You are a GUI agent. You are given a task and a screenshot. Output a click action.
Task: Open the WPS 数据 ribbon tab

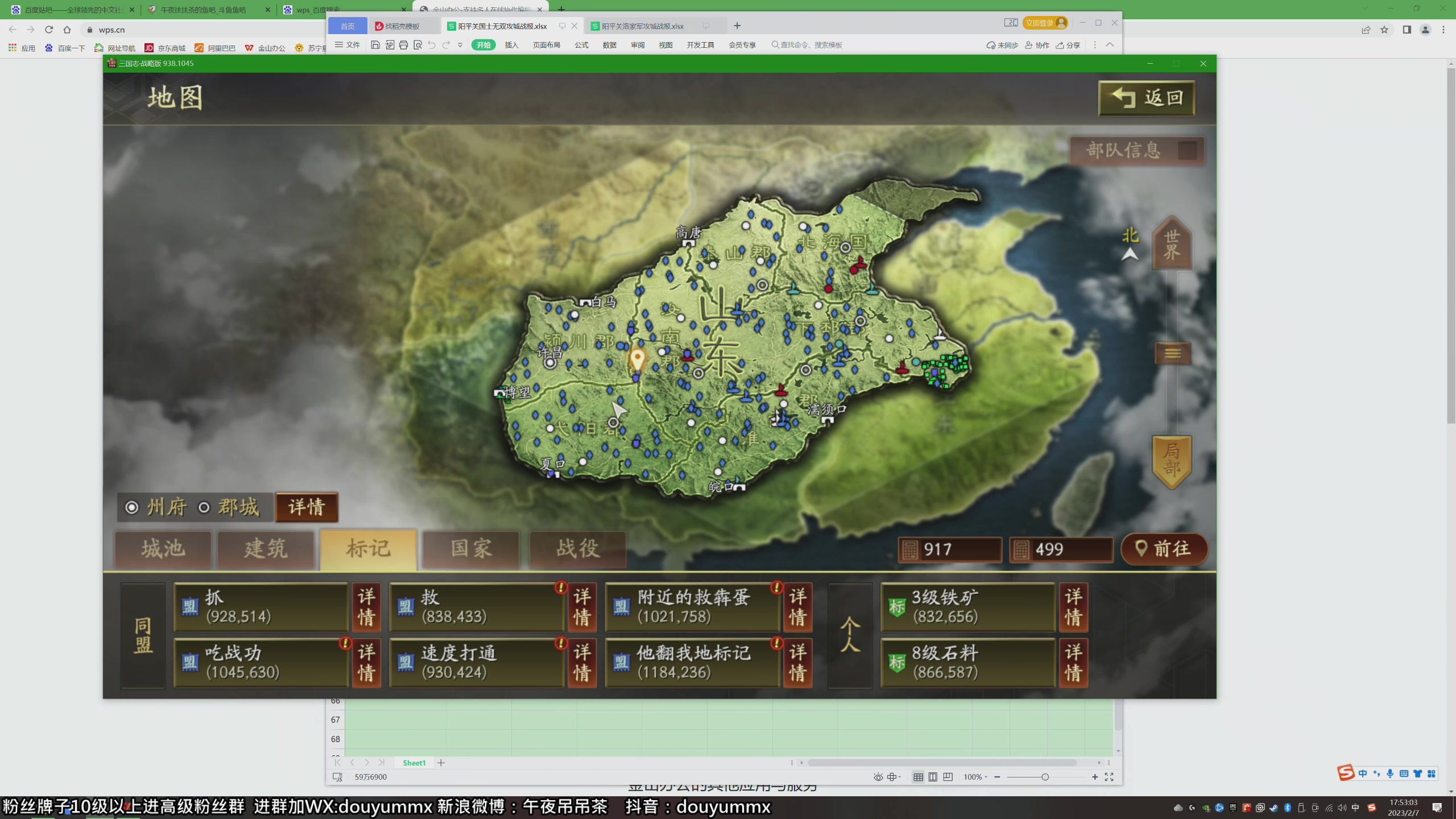tap(610, 45)
